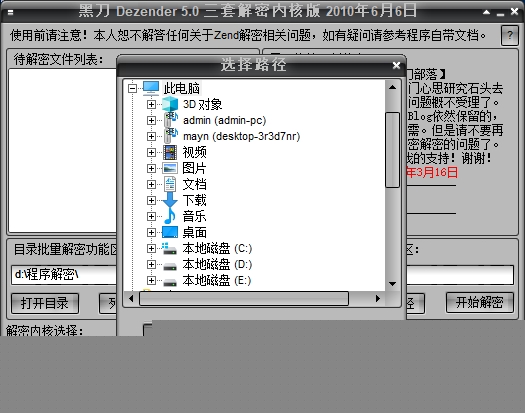Click the 此电脑 computer icon
This screenshot has width=525, height=413.
[151, 88]
